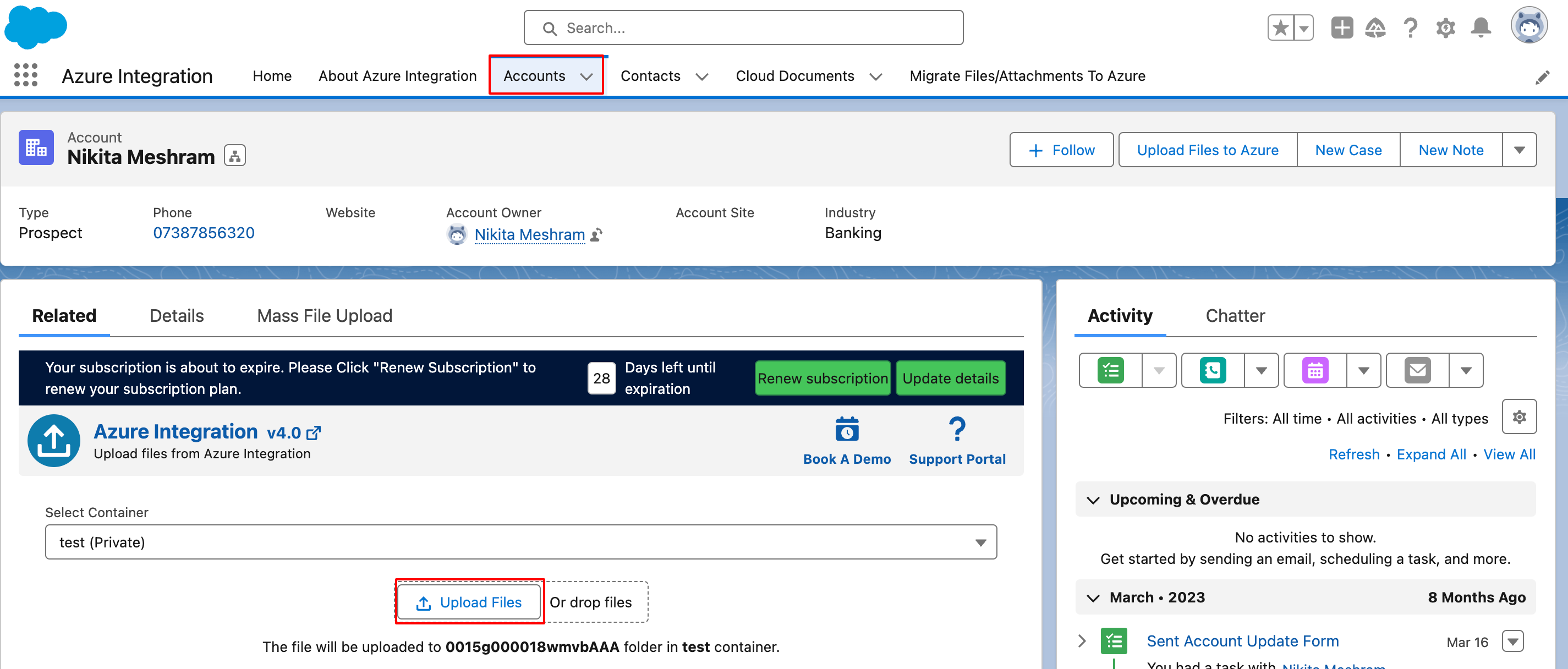Open timeline filter settings gear
1568x669 pixels.
click(1518, 417)
